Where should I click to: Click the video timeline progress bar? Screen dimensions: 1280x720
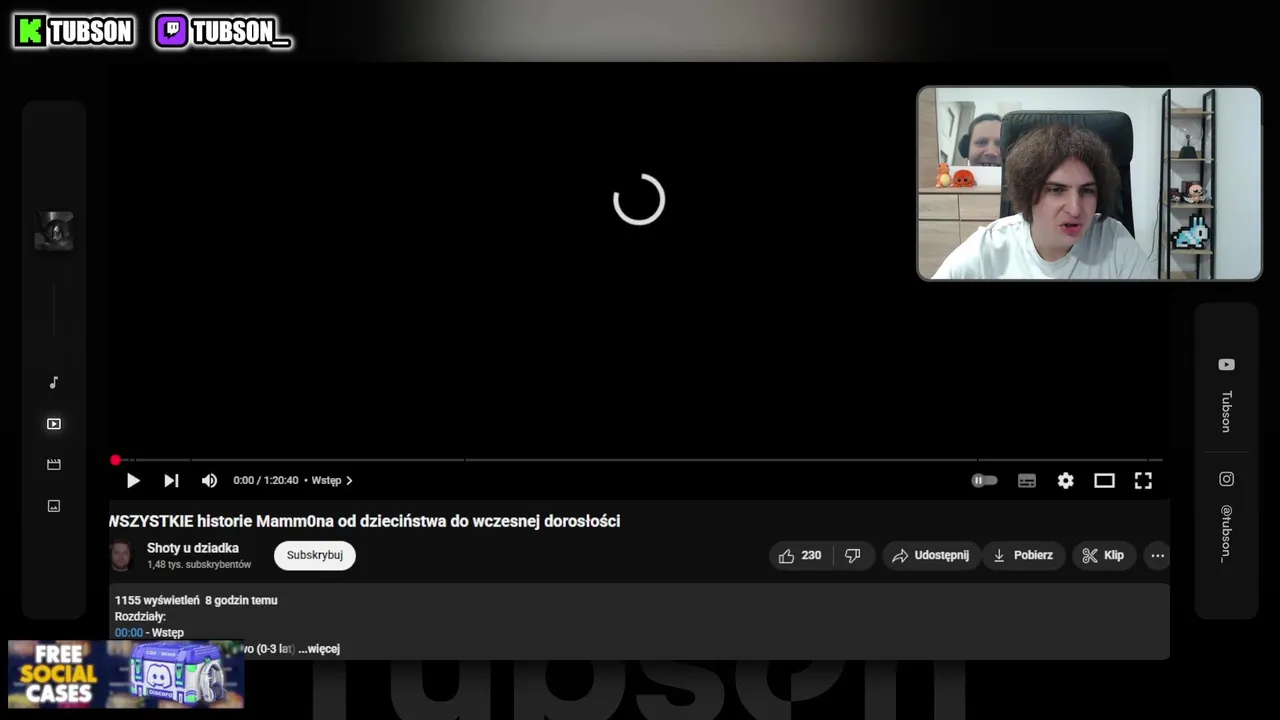(x=639, y=460)
